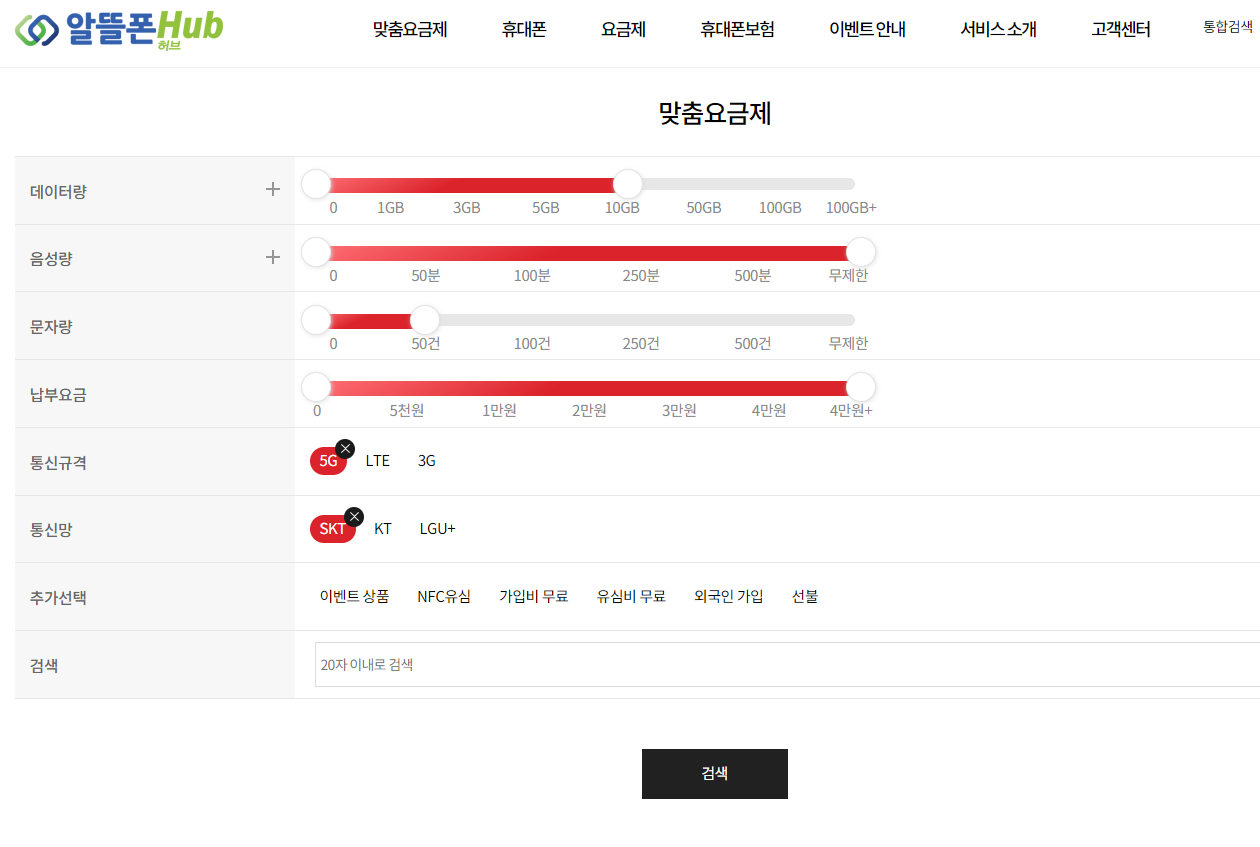Image resolution: width=1260 pixels, height=847 pixels.
Task: Click the 맞춤요금제 page heading
Action: coord(715,113)
